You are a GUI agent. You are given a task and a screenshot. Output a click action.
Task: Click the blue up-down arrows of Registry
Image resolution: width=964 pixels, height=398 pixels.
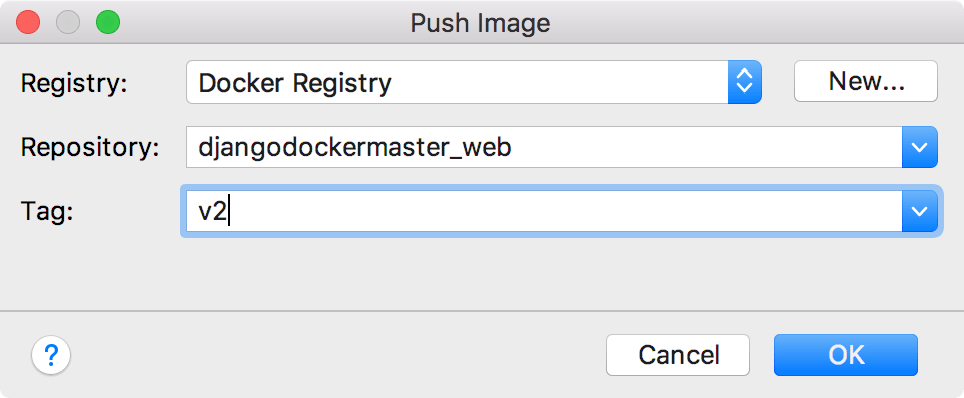[x=745, y=82]
